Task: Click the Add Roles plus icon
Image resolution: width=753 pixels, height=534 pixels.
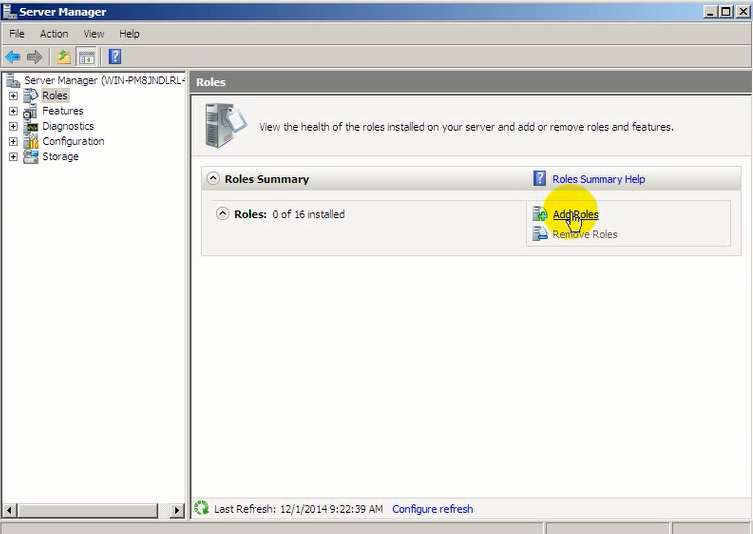Action: point(540,214)
